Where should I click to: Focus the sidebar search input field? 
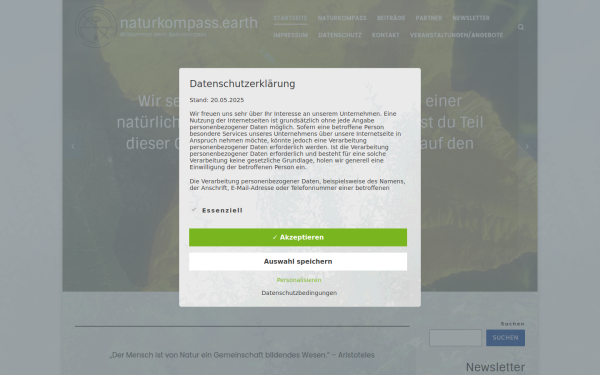455,338
